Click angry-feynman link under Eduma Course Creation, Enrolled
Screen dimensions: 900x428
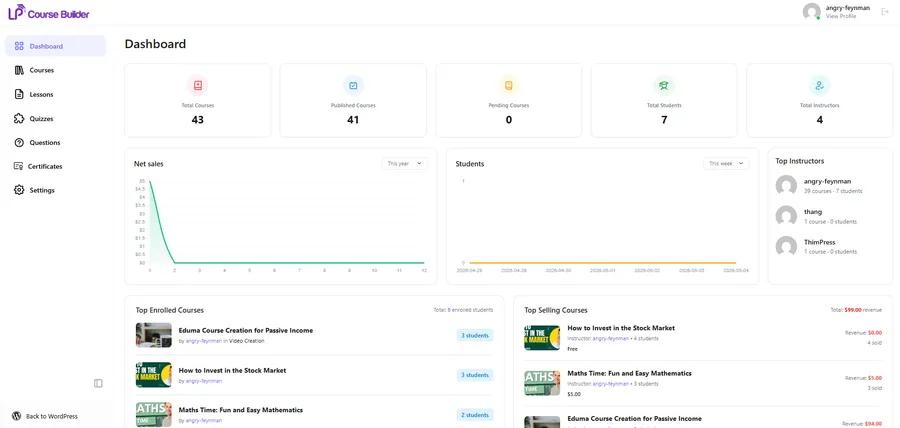[203, 341]
